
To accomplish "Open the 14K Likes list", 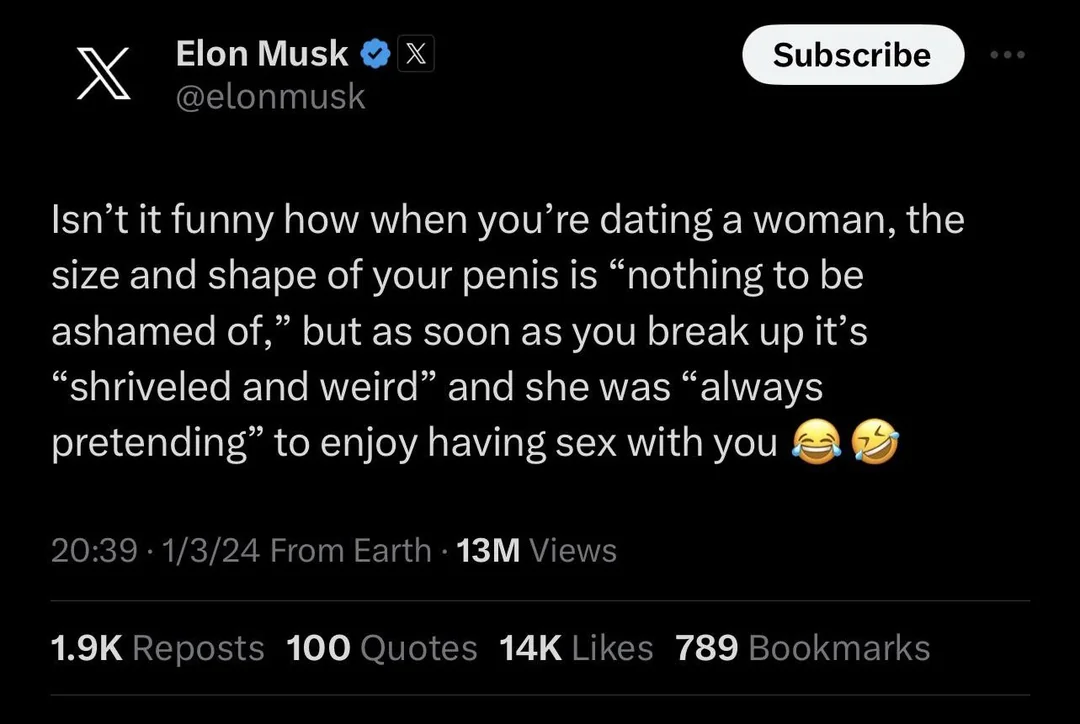I will [x=575, y=648].
